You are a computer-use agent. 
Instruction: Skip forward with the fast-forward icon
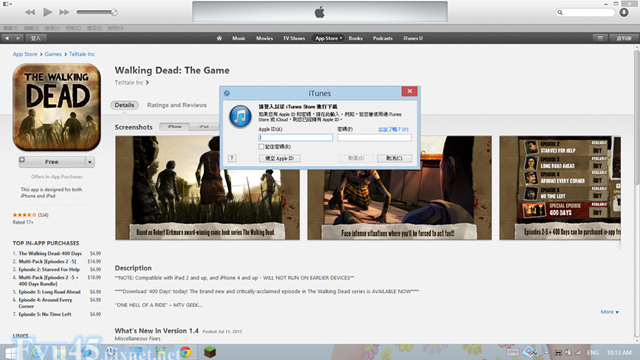[64, 12]
